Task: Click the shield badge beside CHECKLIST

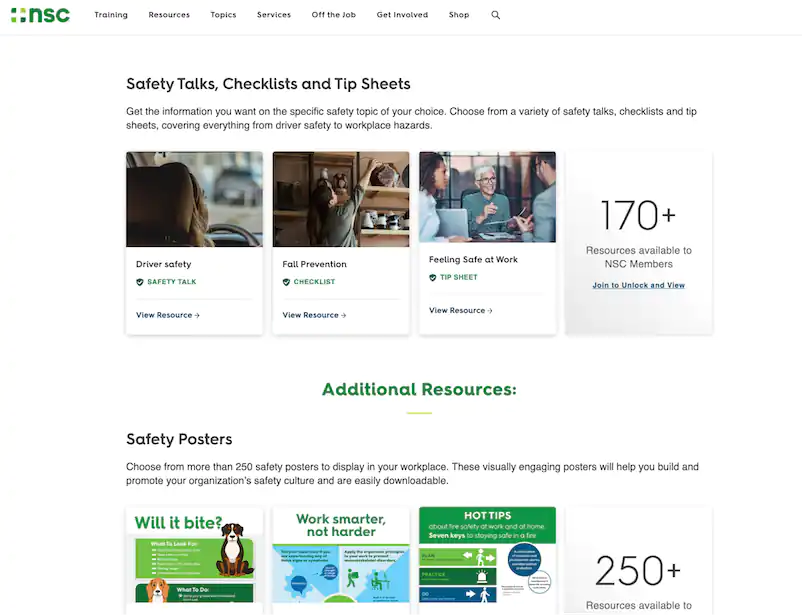Action: click(x=287, y=282)
